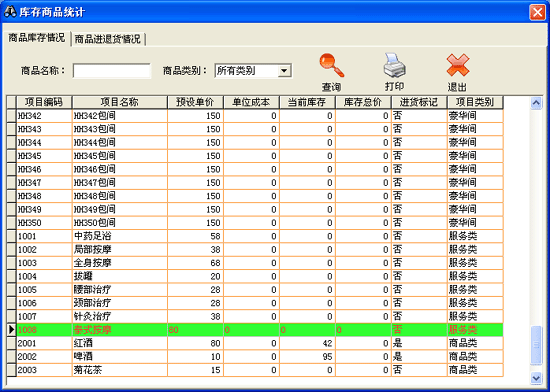Click the row selector arrow for row 1008
Image resolution: width=550 pixels, height=392 pixels.
12,330
